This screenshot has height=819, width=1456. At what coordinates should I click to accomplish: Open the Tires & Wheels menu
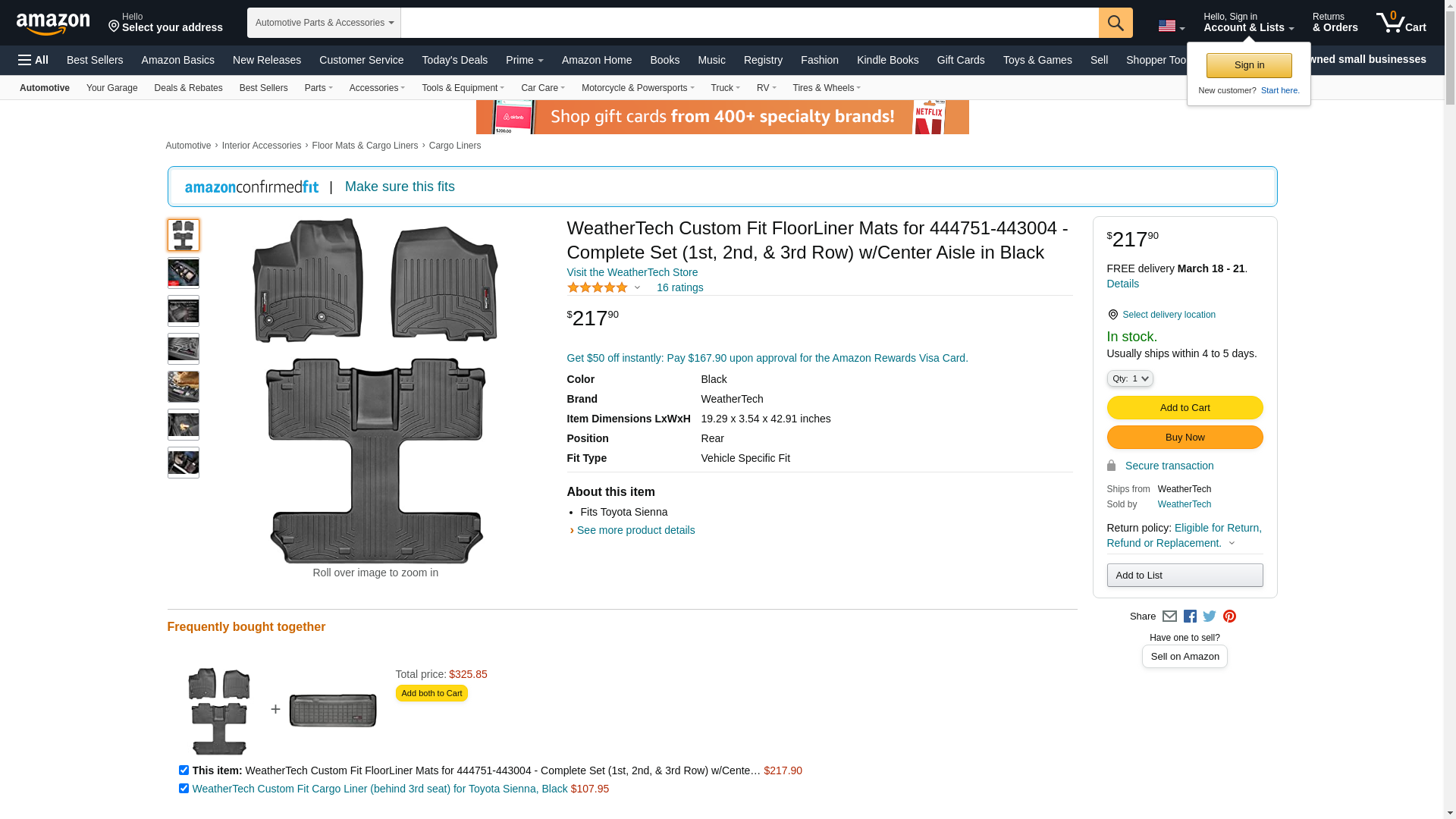tap(826, 88)
